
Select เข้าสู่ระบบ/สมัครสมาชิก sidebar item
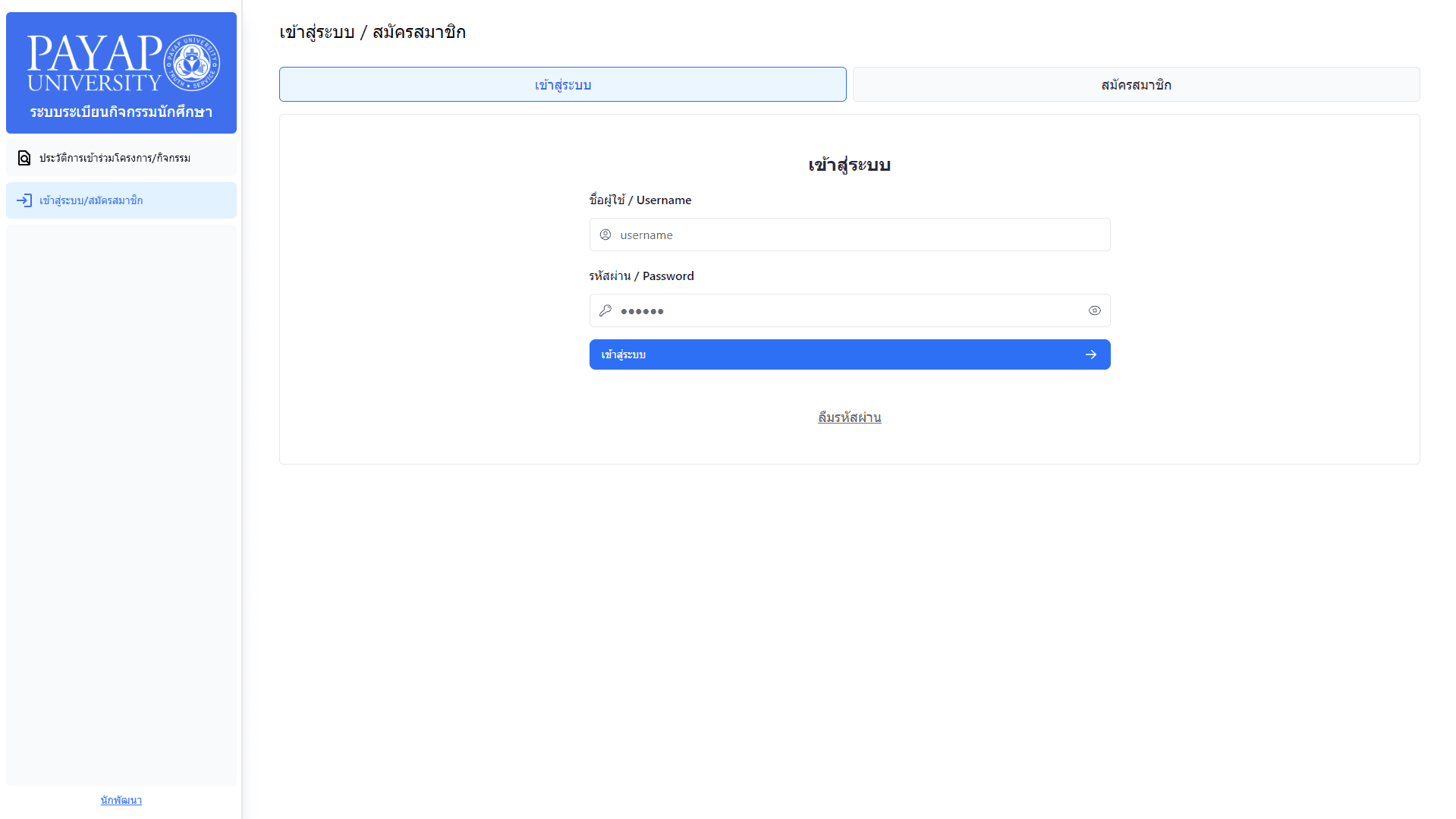point(121,200)
